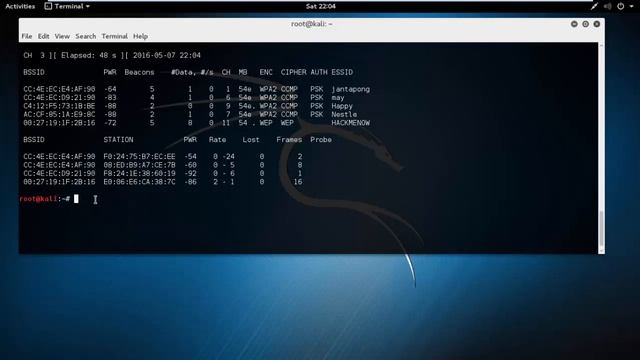Click station 'F8:24:1E:38:60:19'
The height and width of the screenshot is (360, 640).
pyautogui.click(x=139, y=173)
